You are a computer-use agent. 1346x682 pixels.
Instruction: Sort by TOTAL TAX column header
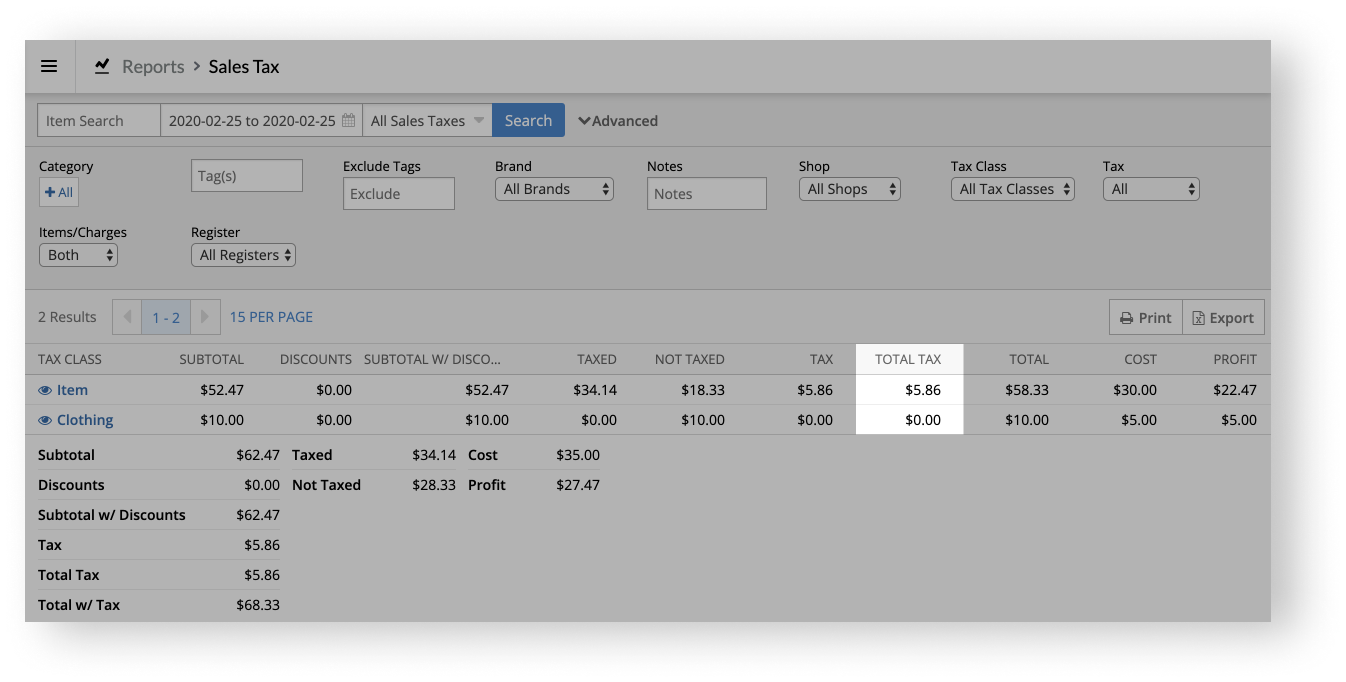point(908,359)
